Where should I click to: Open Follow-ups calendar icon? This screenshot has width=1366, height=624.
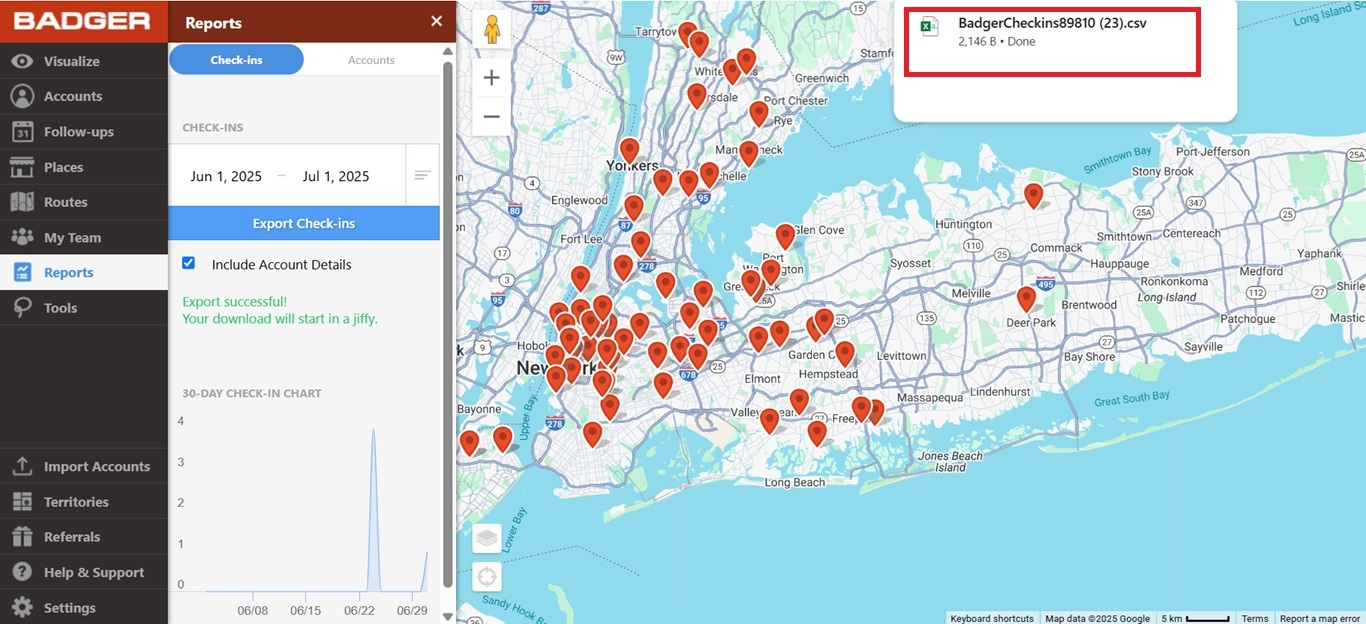(x=22, y=131)
